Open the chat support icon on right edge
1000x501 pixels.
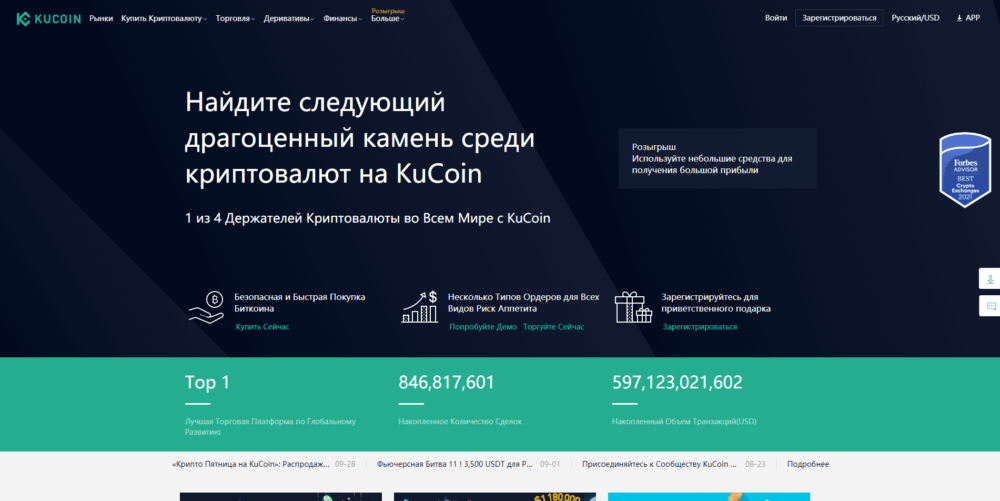coord(990,306)
